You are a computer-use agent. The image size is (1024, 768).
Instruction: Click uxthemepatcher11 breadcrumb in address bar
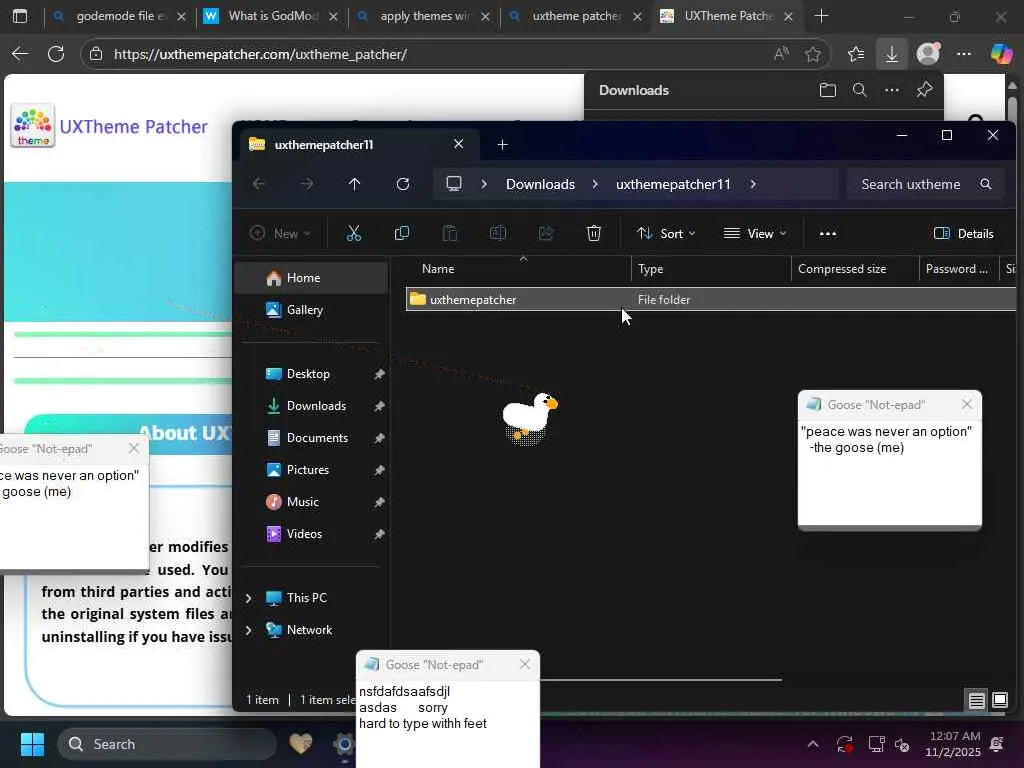pos(673,184)
